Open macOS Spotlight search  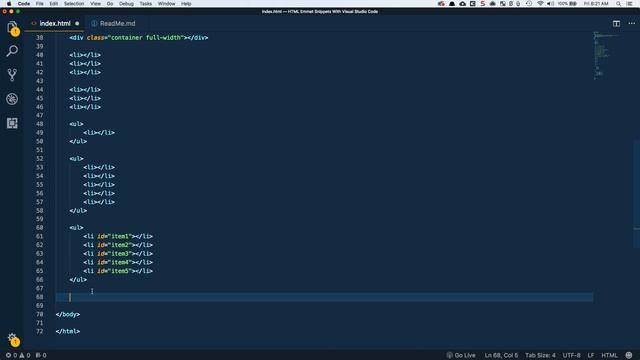pos(618,4)
